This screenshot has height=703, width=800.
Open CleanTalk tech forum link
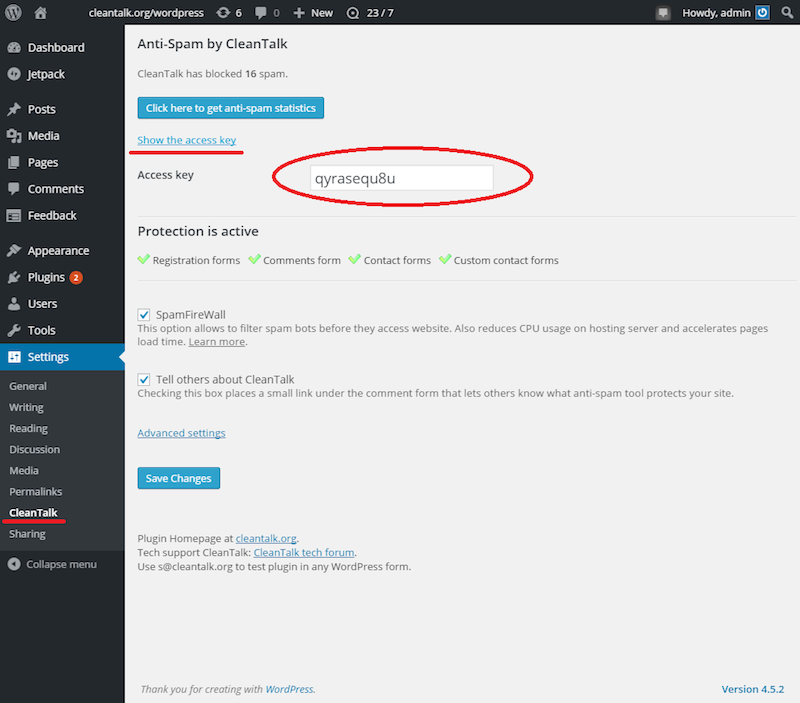(304, 553)
